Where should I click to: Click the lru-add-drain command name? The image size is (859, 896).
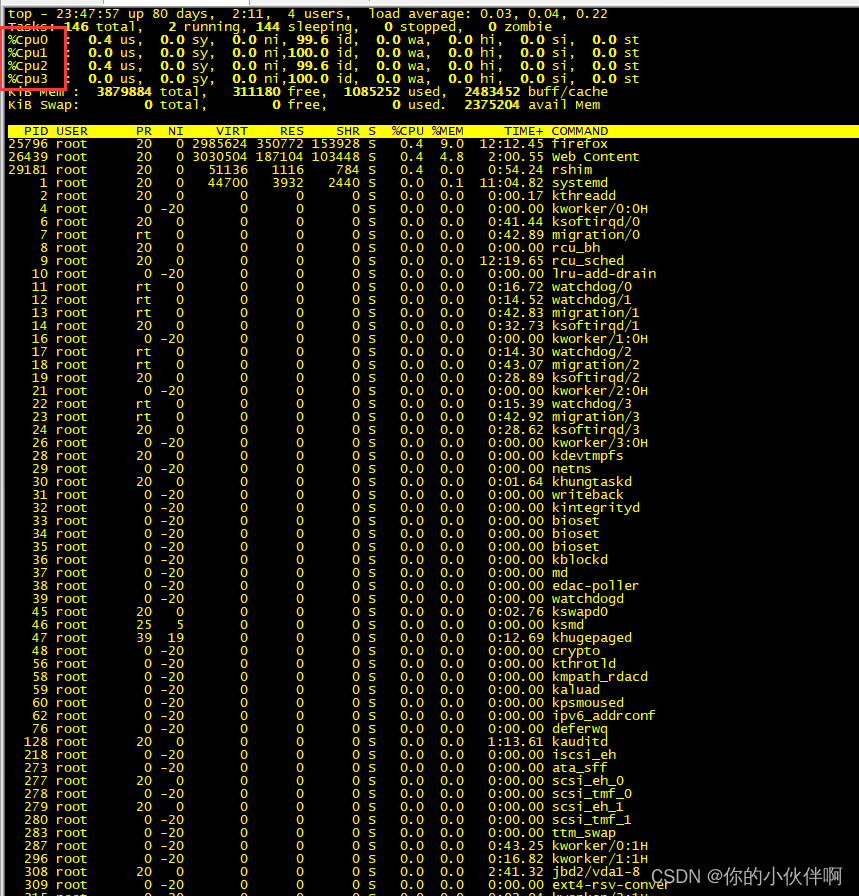[604, 274]
